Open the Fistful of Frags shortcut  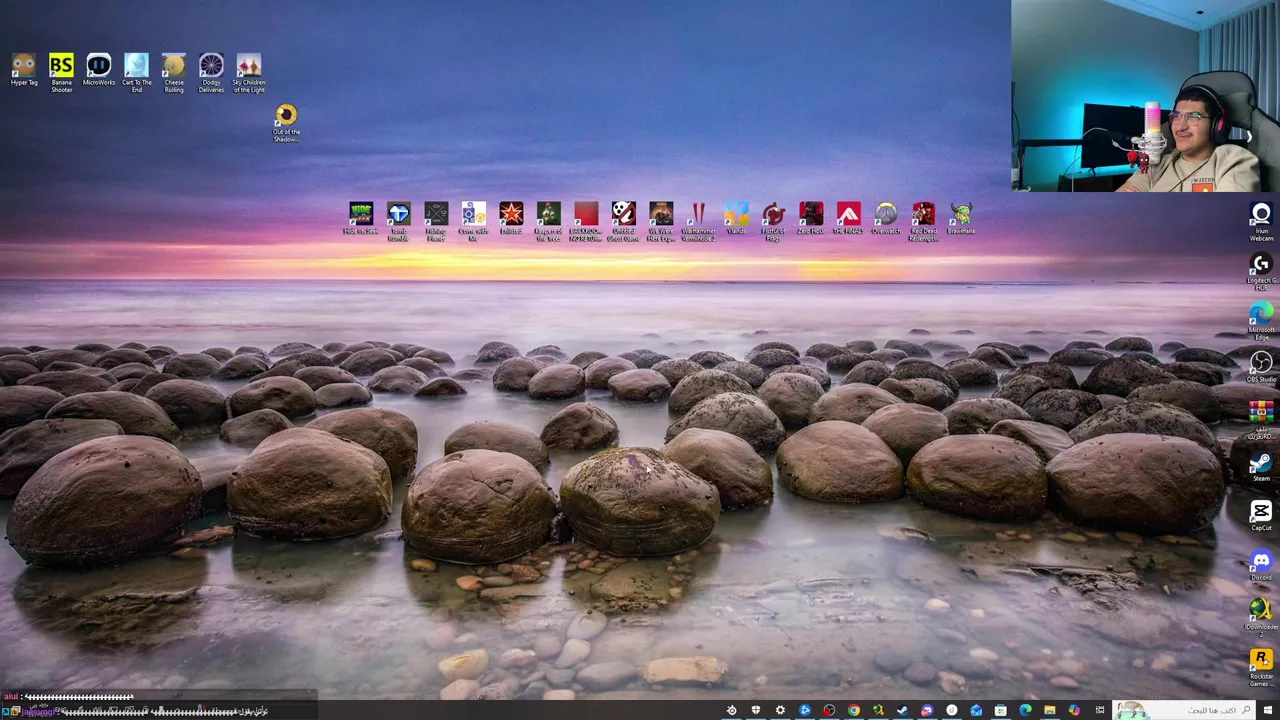(773, 221)
